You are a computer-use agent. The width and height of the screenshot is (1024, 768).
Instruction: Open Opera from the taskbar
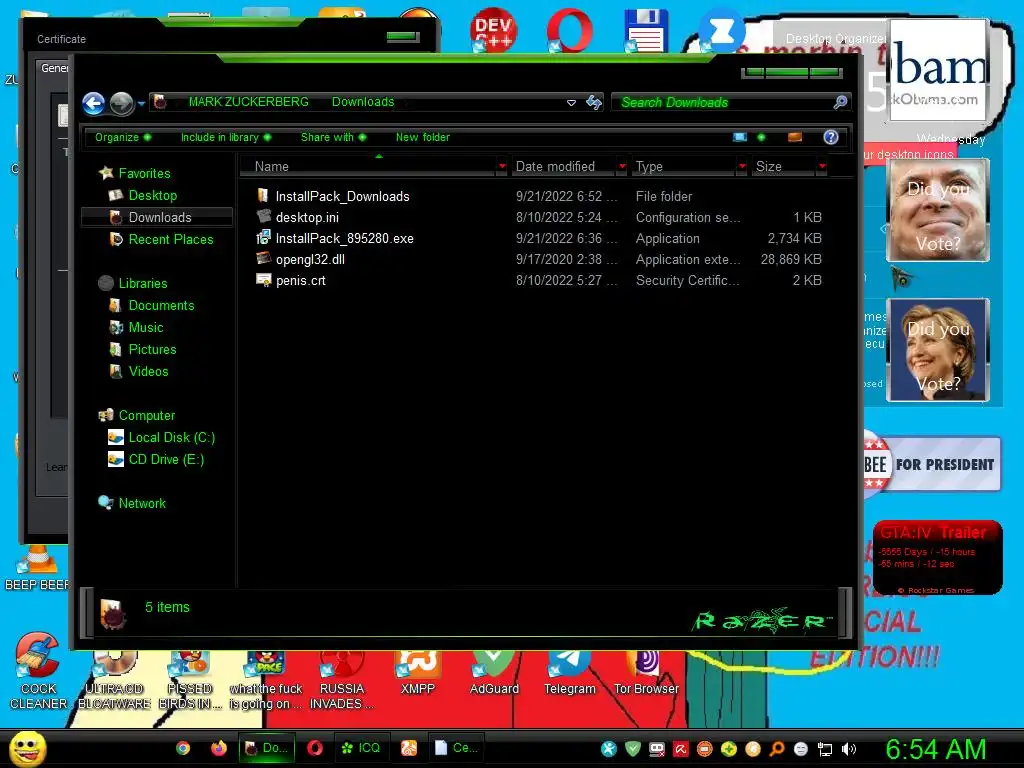point(315,748)
